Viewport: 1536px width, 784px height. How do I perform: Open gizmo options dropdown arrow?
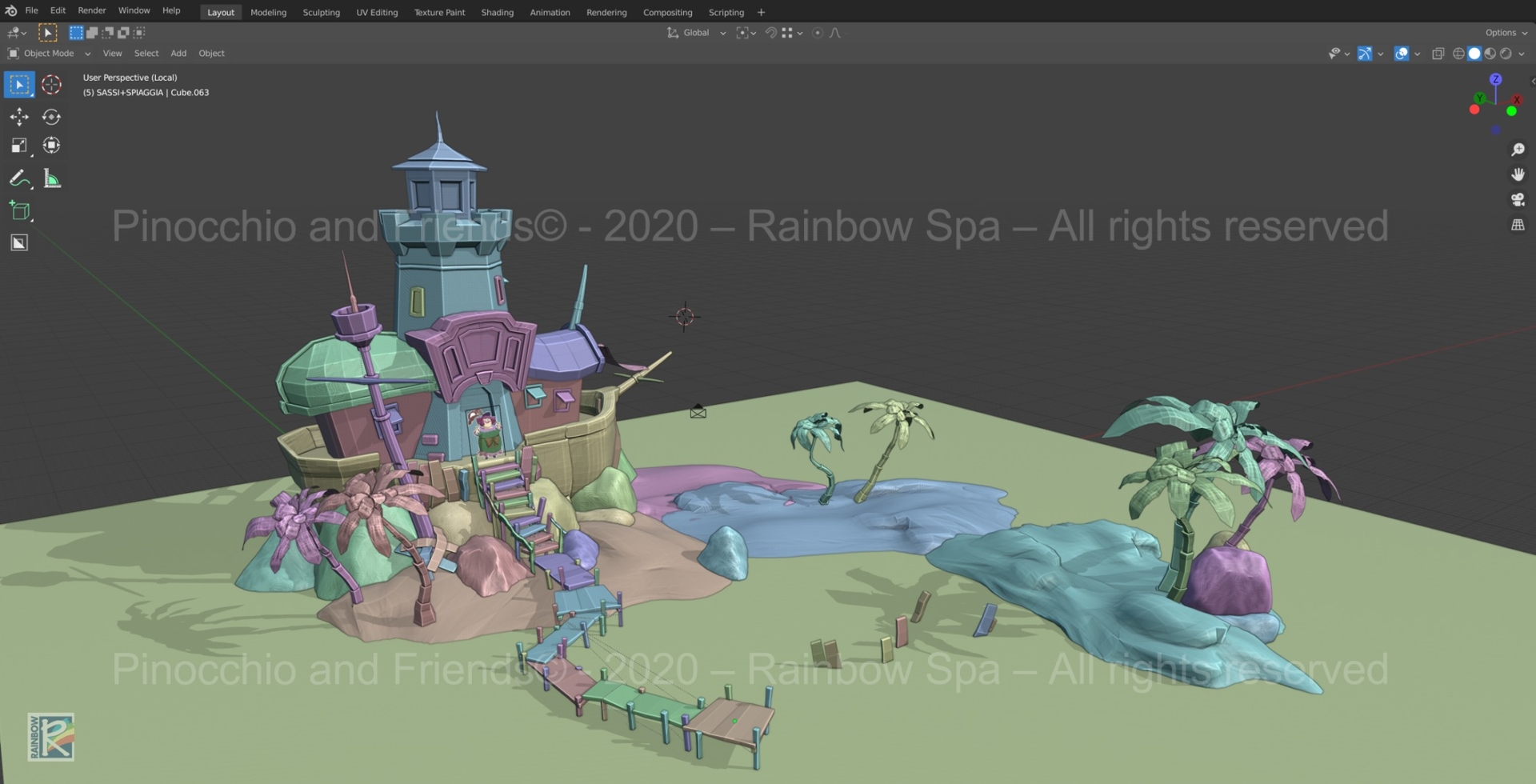click(1381, 54)
